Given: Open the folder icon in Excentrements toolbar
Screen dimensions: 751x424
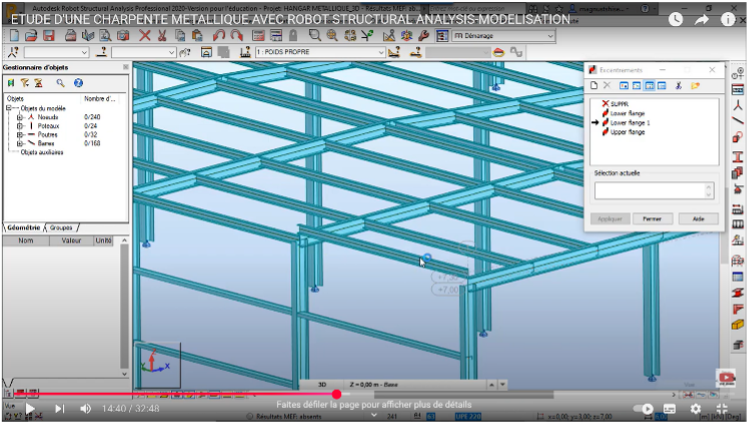Looking at the screenshot, I should (x=695, y=85).
